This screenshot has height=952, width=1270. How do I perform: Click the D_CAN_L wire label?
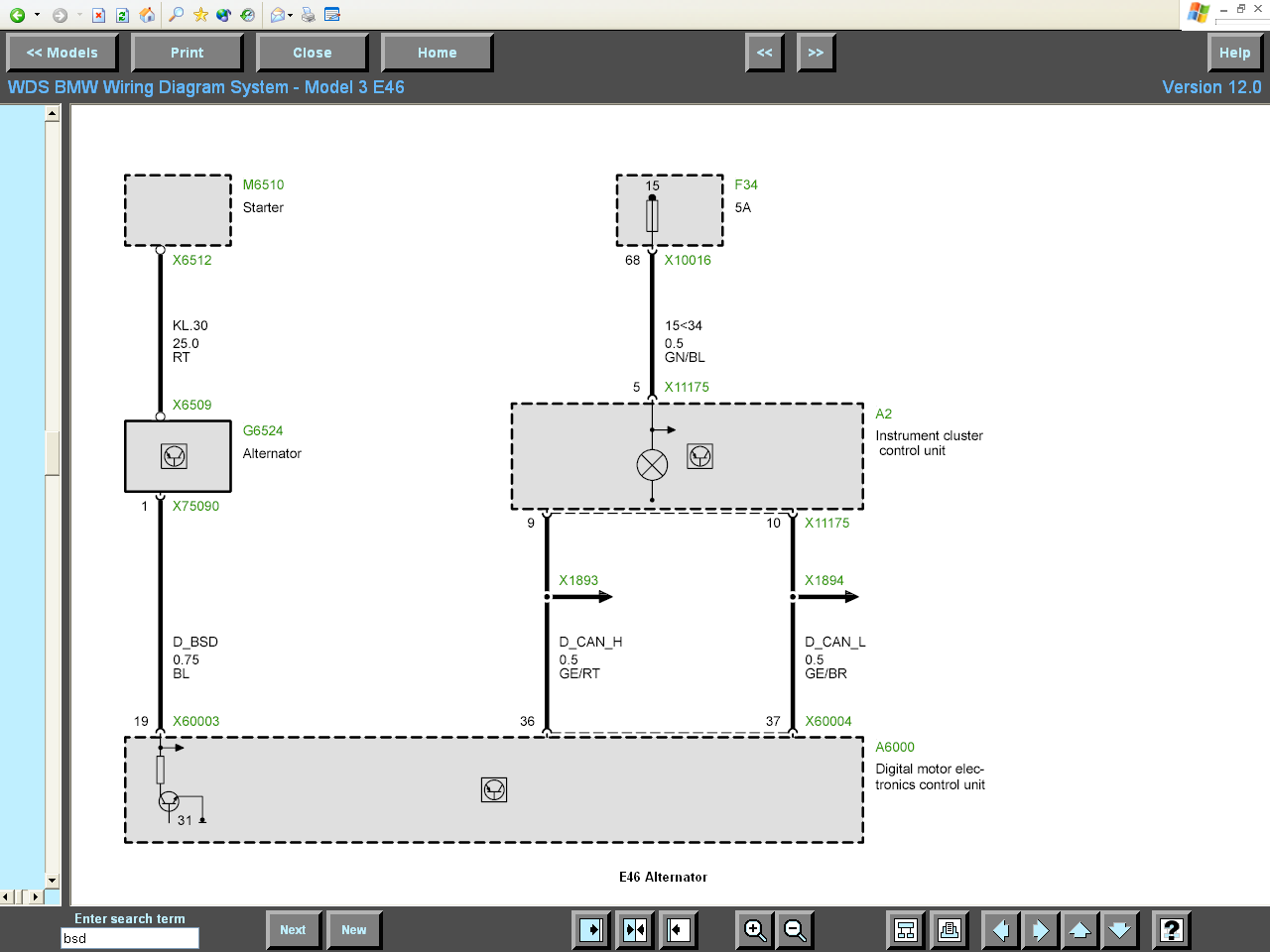(835, 642)
